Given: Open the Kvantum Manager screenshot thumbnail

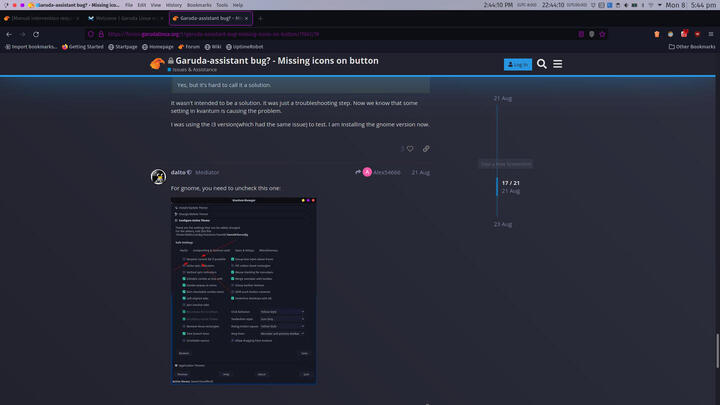Looking at the screenshot, I should (x=243, y=291).
